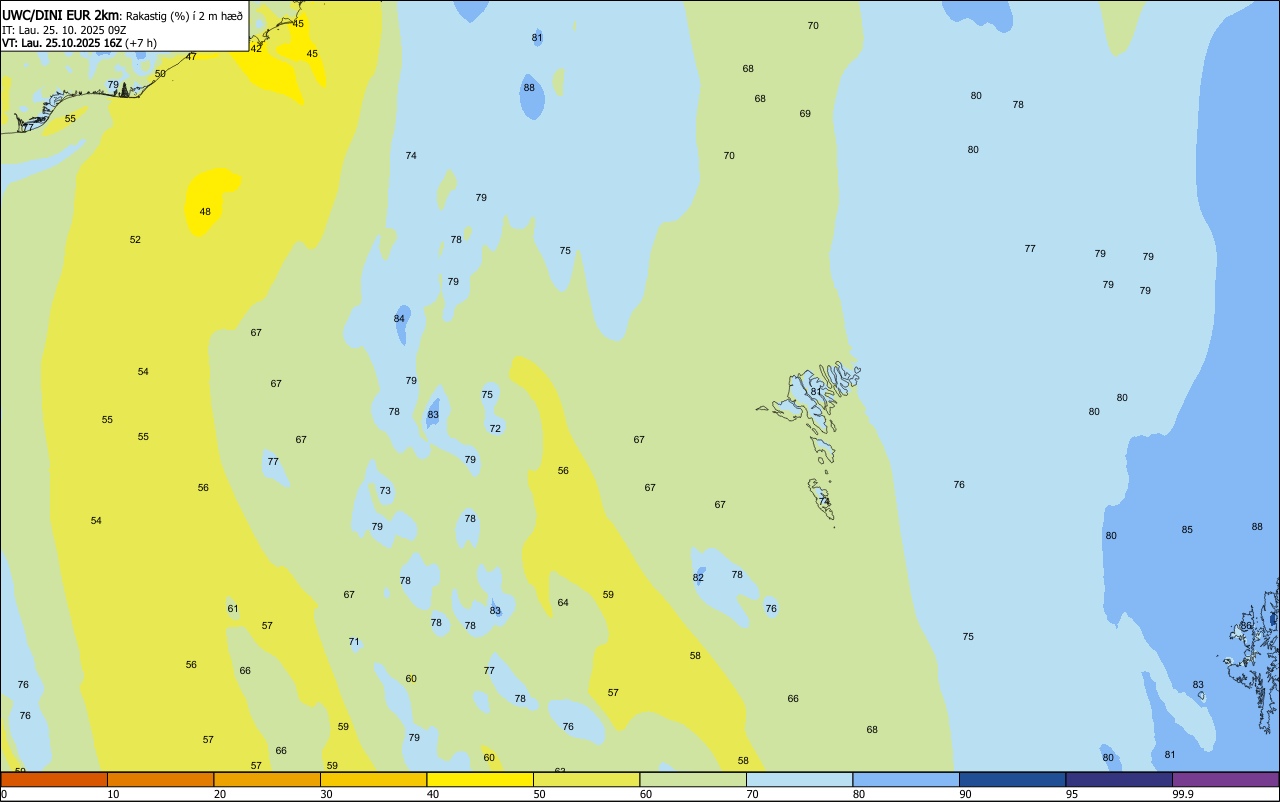Select the 30 tick label on the legend
1280x802 pixels.
(326, 794)
